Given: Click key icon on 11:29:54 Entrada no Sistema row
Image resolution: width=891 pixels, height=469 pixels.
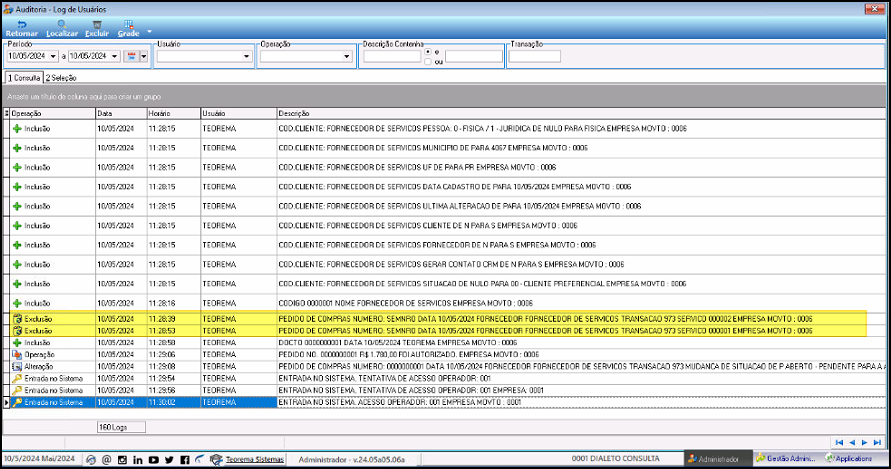Looking at the screenshot, I should (17, 379).
